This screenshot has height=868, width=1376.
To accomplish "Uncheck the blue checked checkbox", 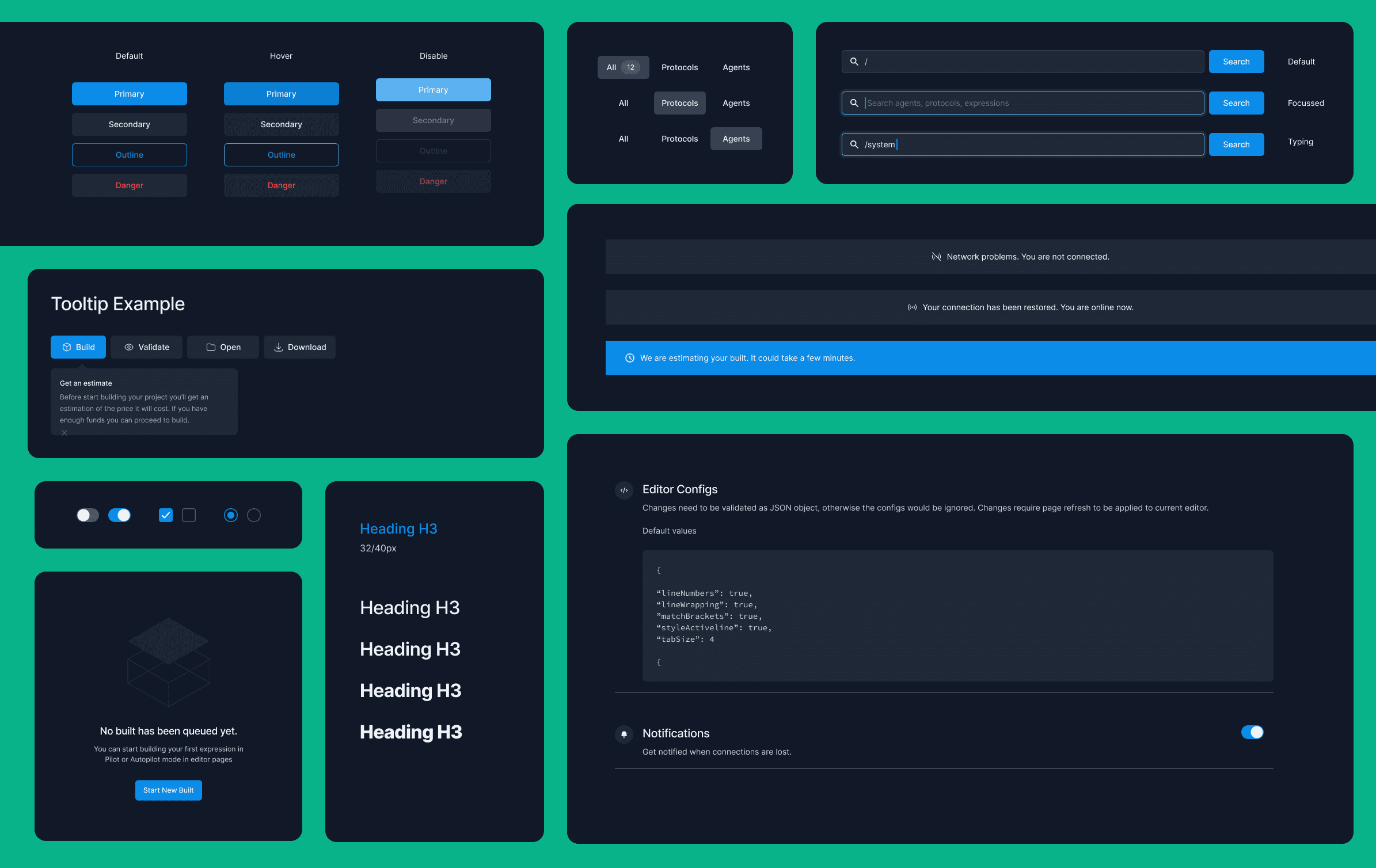I will 166,515.
